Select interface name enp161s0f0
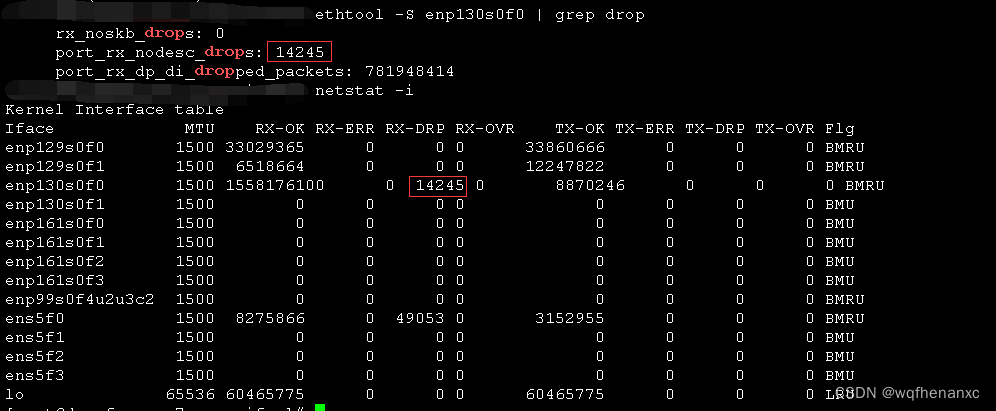The height and width of the screenshot is (411, 996). click(55, 224)
